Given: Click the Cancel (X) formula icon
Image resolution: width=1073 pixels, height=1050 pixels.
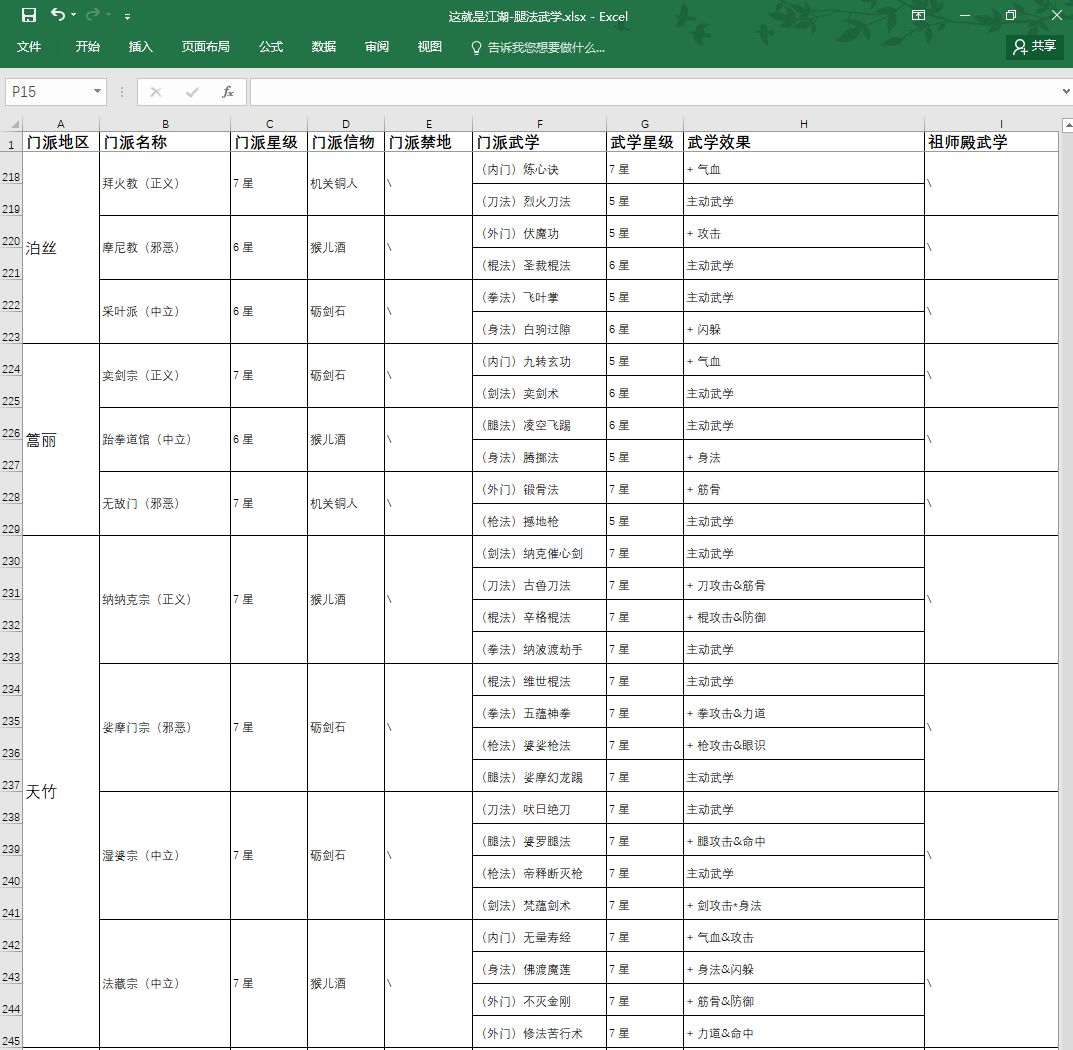Looking at the screenshot, I should coord(155,92).
